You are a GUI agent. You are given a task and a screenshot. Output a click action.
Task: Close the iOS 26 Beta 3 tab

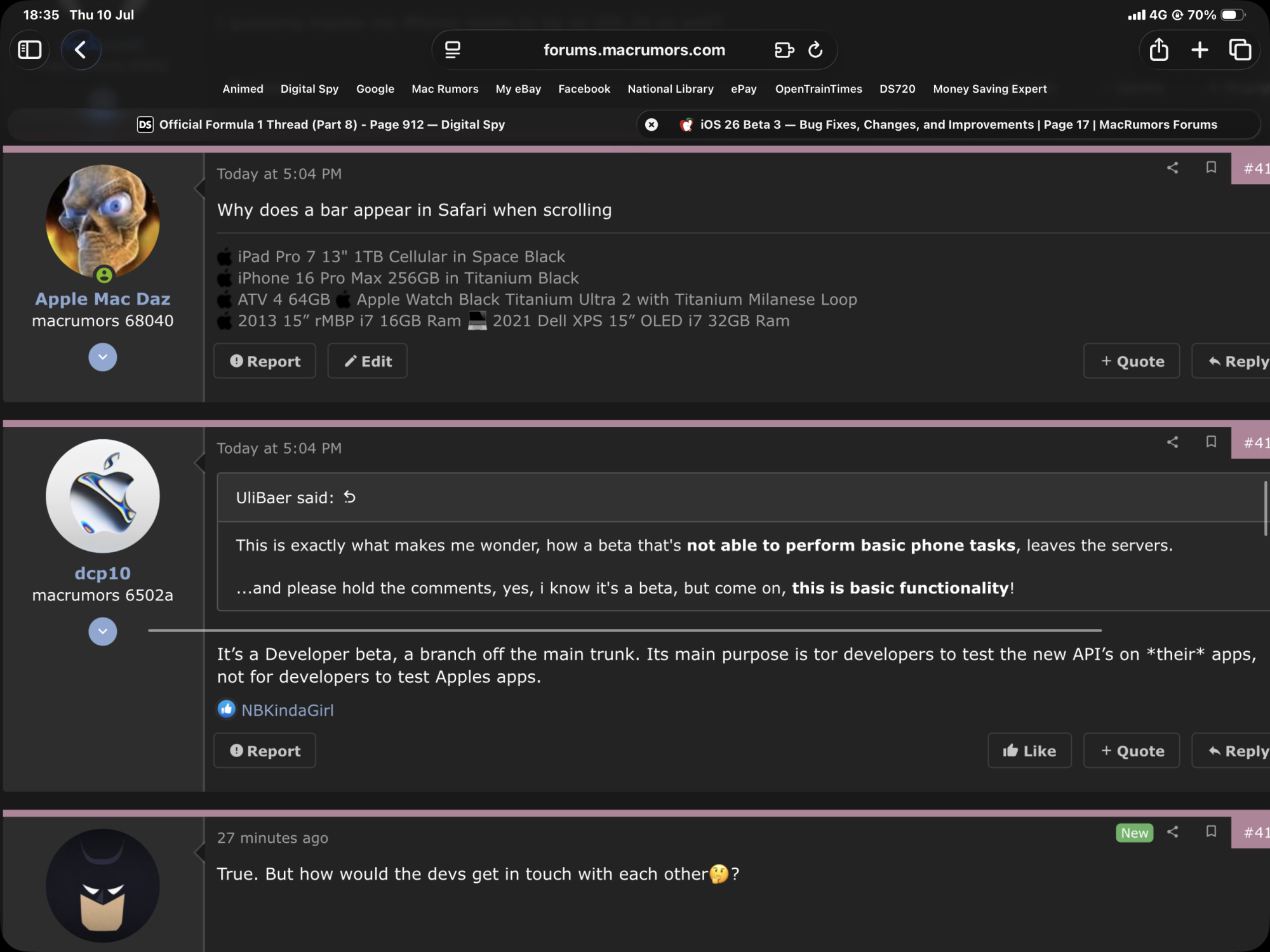point(652,124)
